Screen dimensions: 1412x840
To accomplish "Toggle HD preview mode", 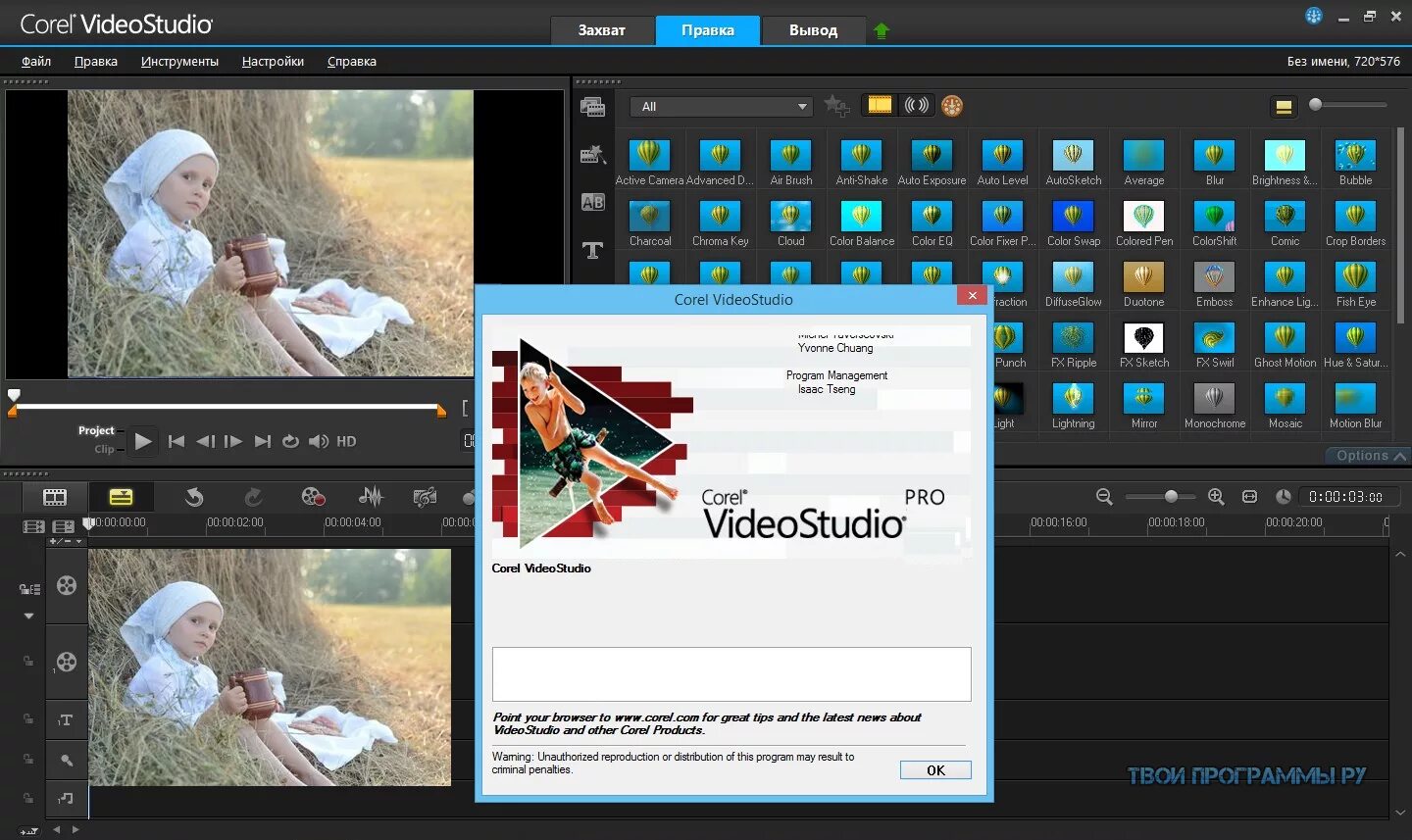I will [x=346, y=441].
